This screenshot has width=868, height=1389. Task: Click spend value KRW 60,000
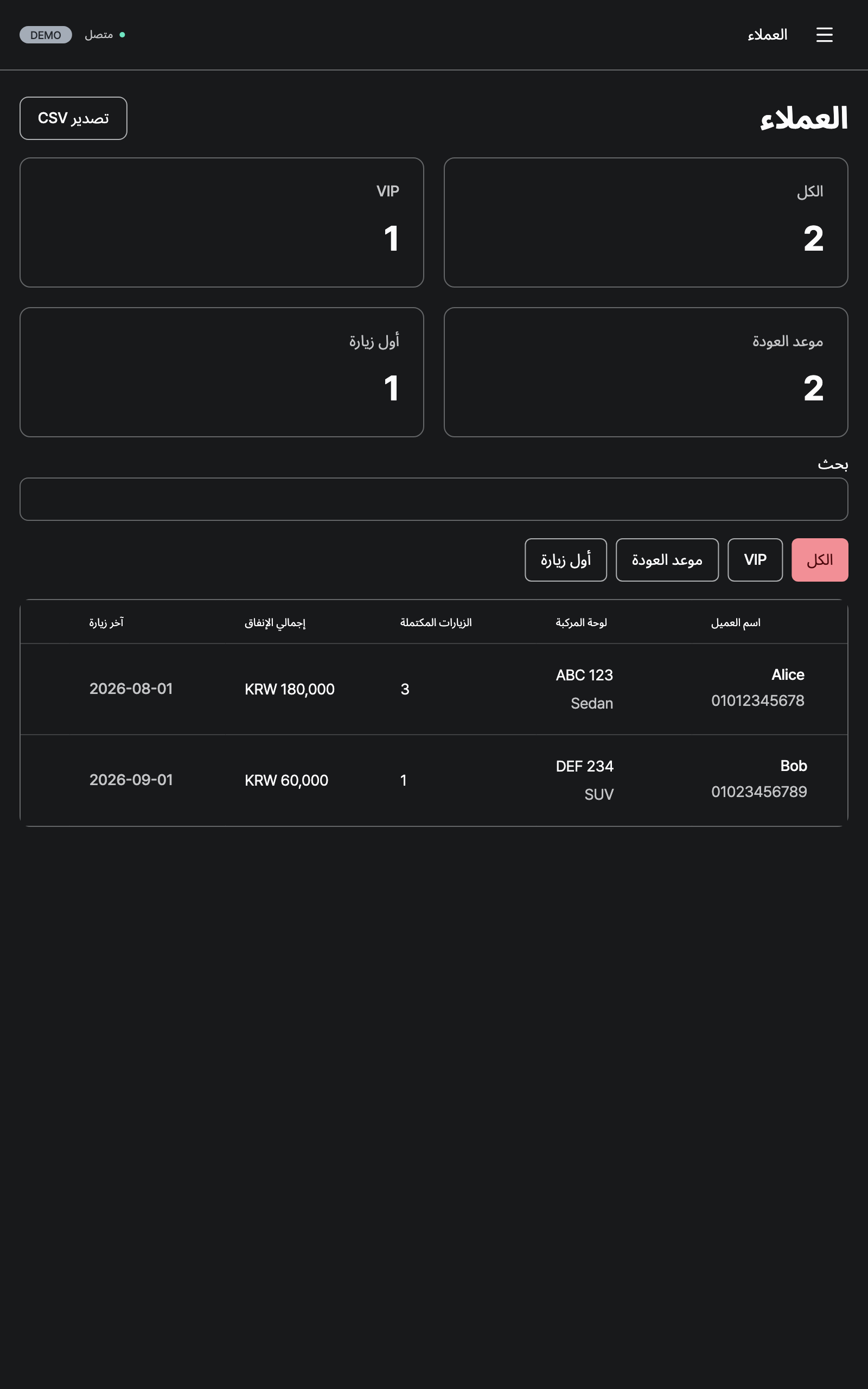286,781
